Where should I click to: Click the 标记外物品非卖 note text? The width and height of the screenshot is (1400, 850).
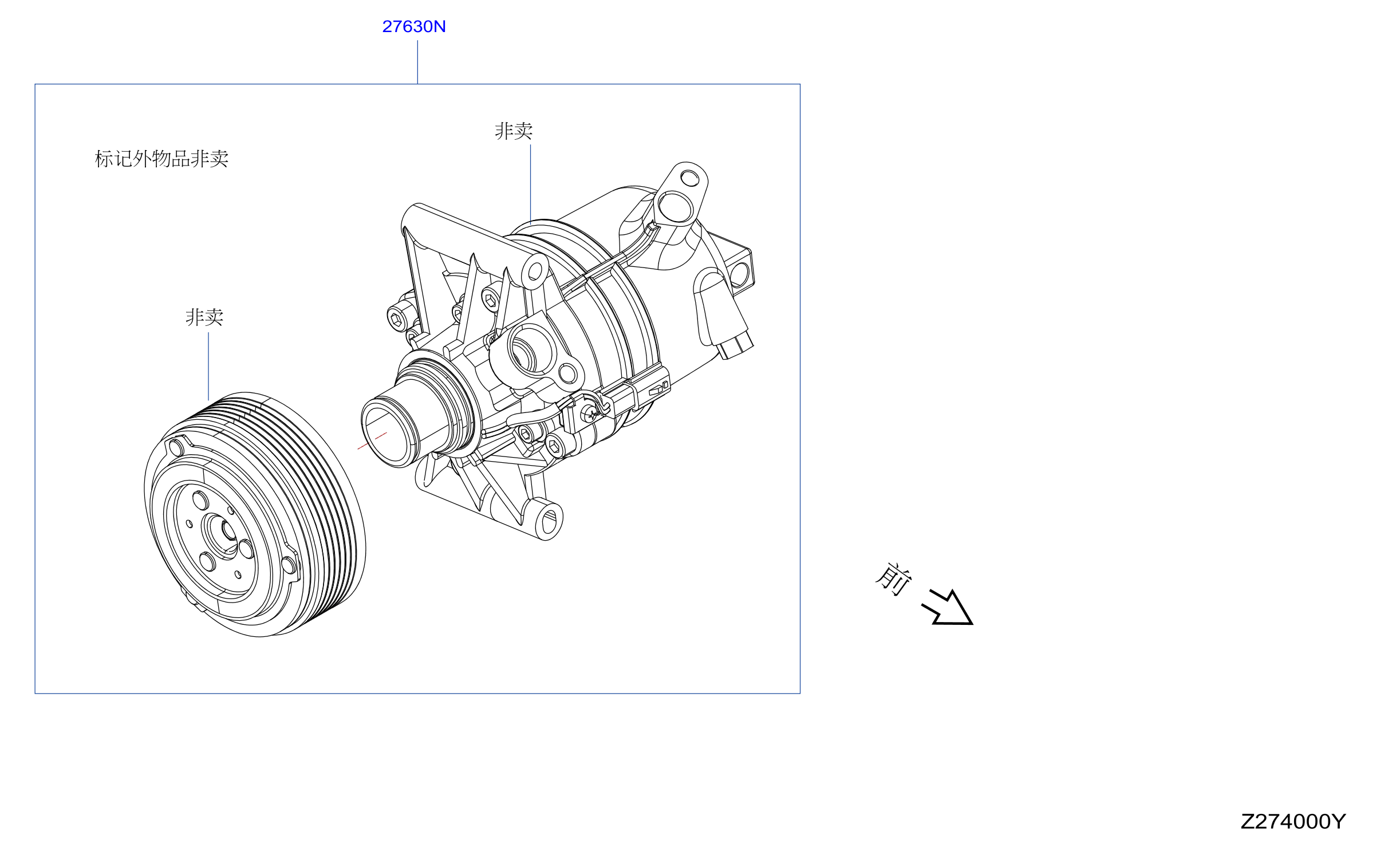(161, 159)
